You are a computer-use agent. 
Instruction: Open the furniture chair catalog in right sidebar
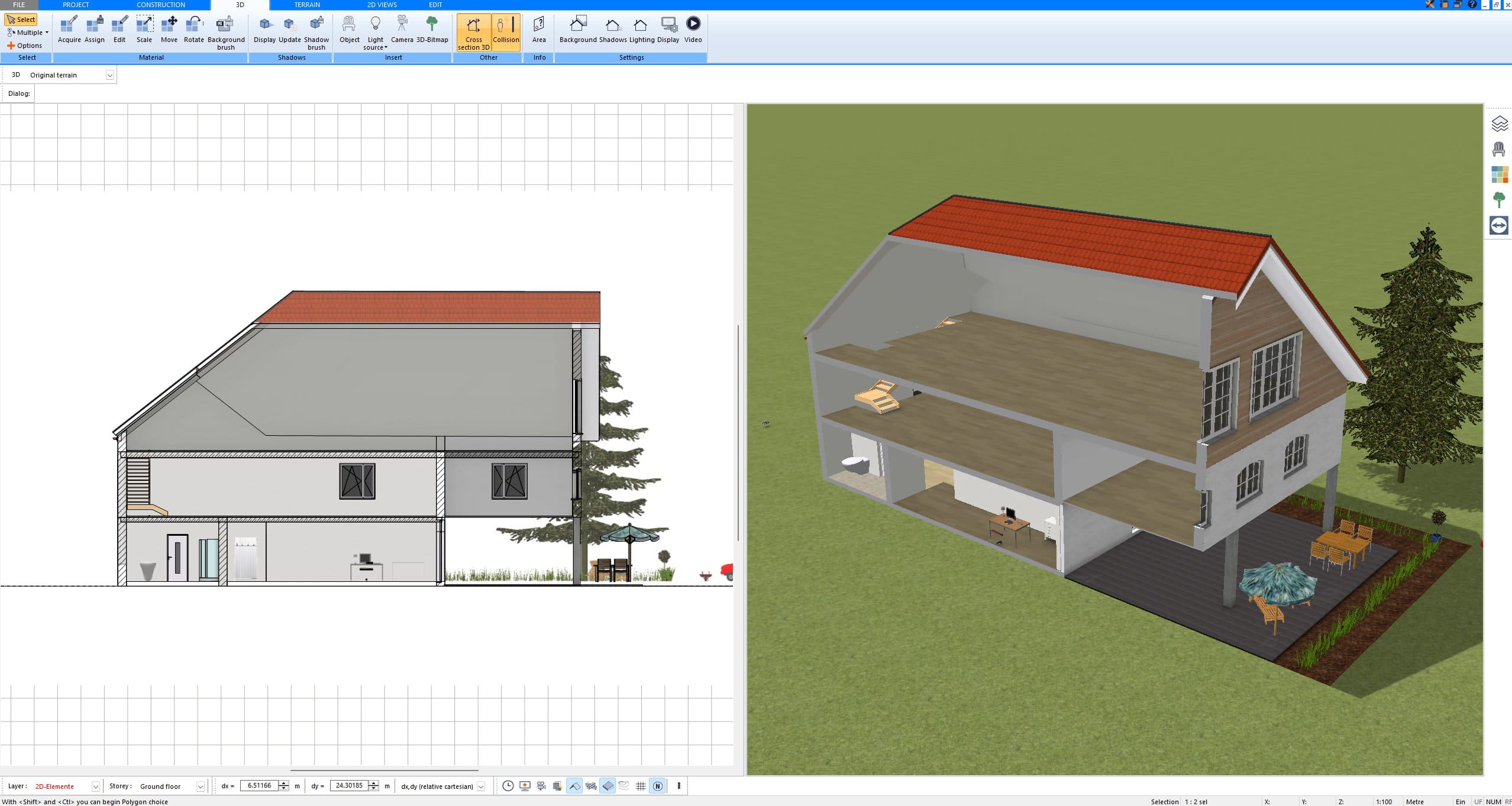tap(1499, 149)
